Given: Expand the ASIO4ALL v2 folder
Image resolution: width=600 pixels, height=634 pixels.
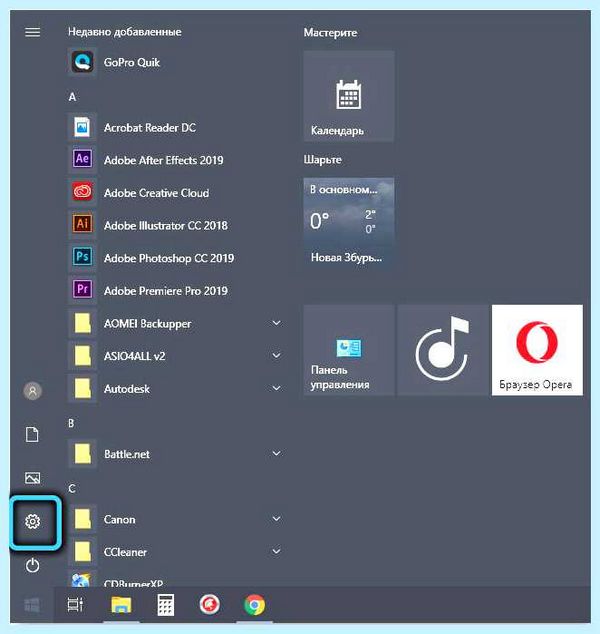Looking at the screenshot, I should pyautogui.click(x=277, y=355).
